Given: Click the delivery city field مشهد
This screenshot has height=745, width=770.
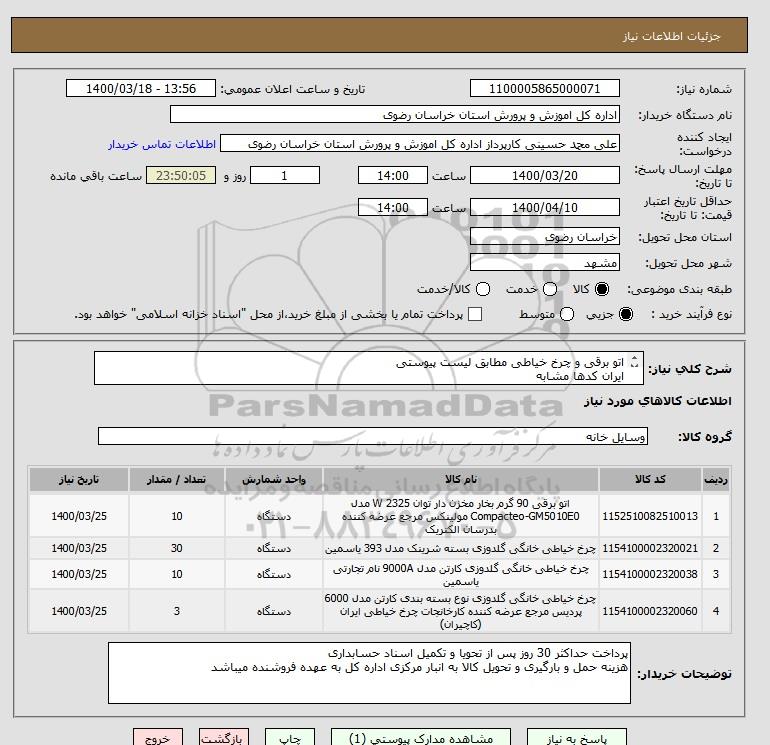Looking at the screenshot, I should [x=545, y=263].
